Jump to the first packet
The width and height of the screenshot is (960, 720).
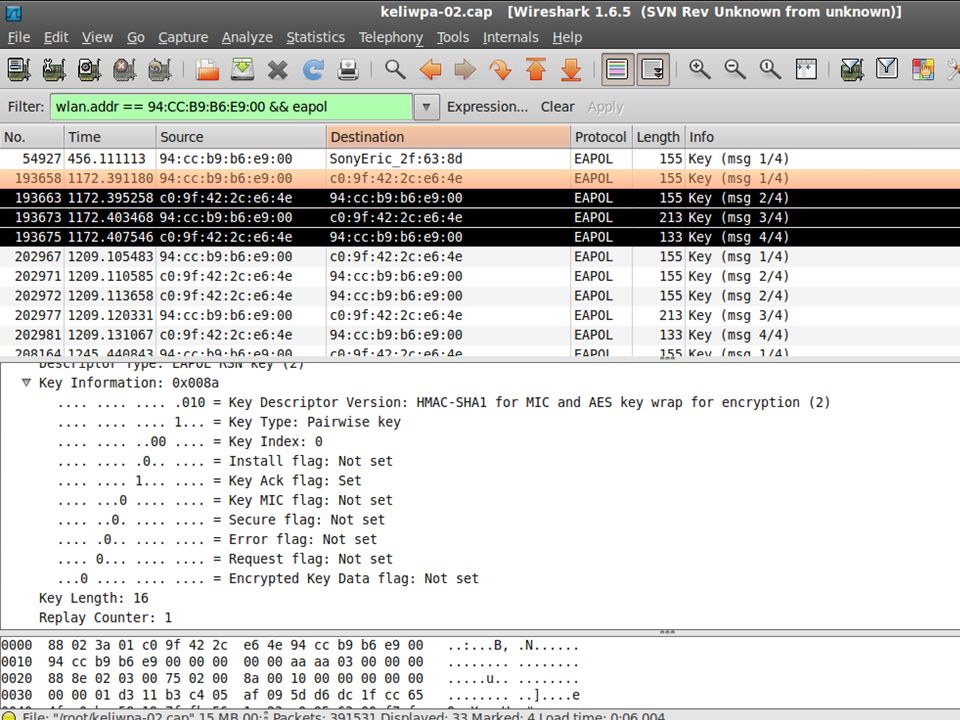click(x=536, y=69)
